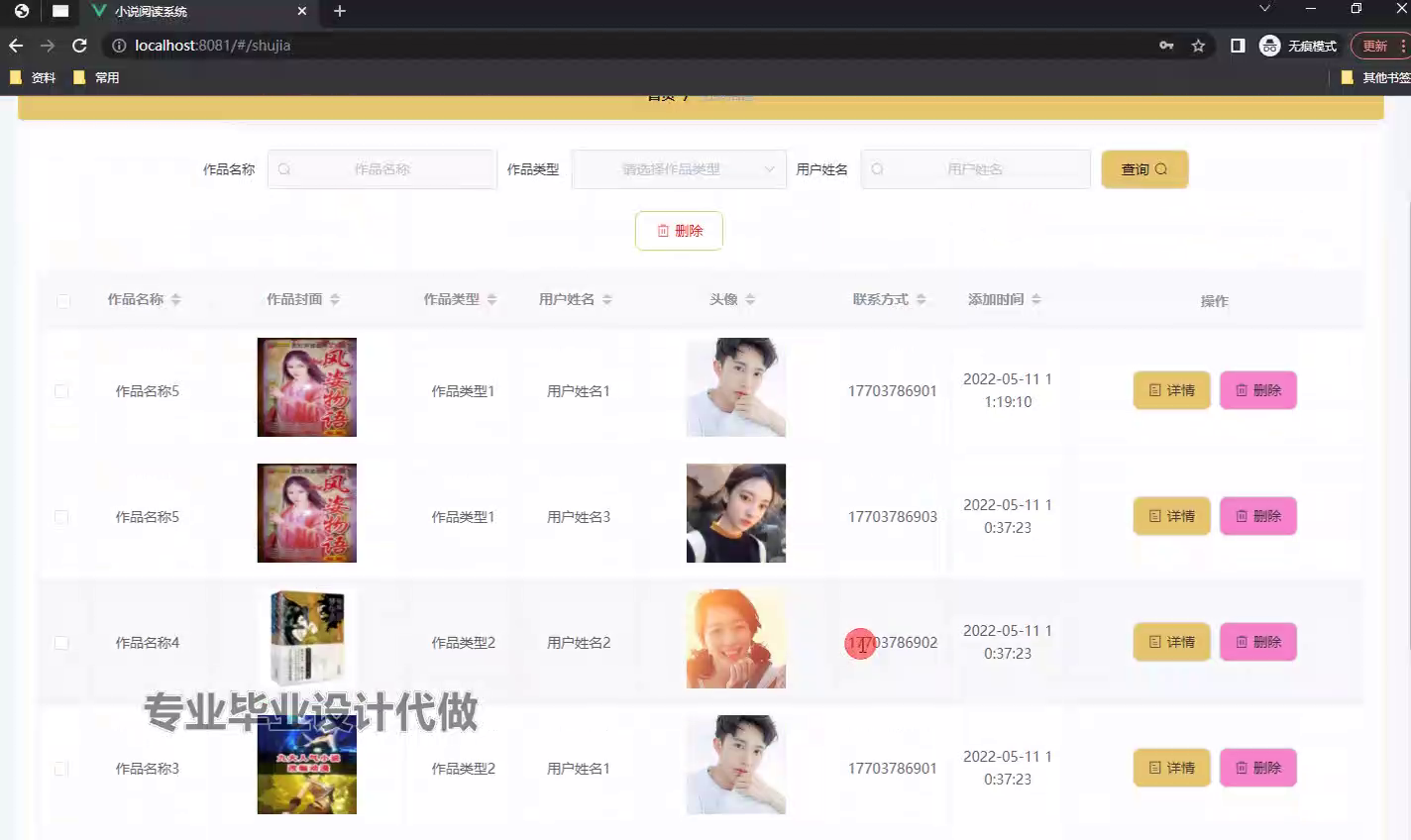Click the 查询 search button
Screen dimensions: 1411x840
(1144, 169)
